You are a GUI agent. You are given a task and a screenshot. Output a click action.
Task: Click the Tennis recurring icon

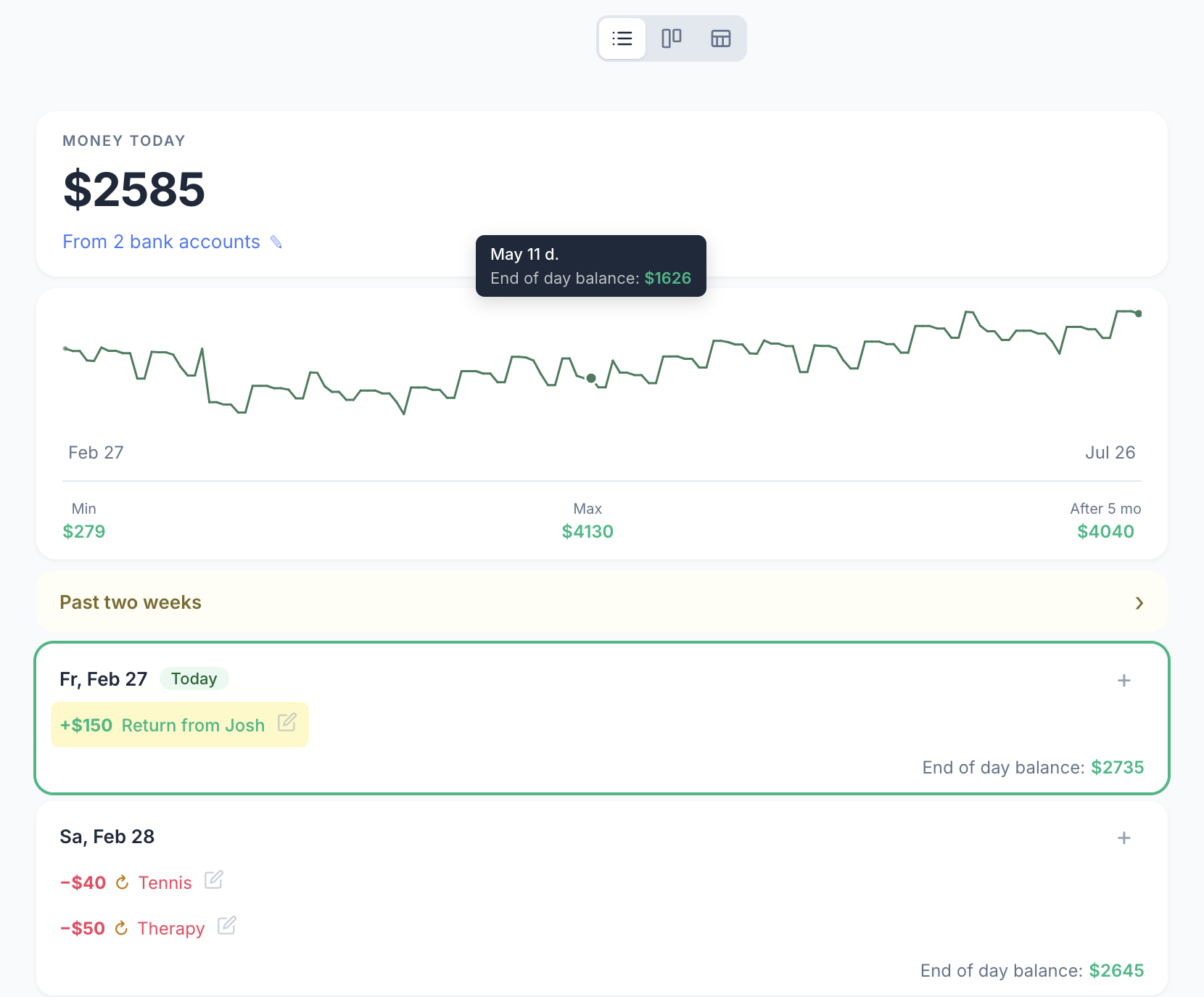[123, 882]
